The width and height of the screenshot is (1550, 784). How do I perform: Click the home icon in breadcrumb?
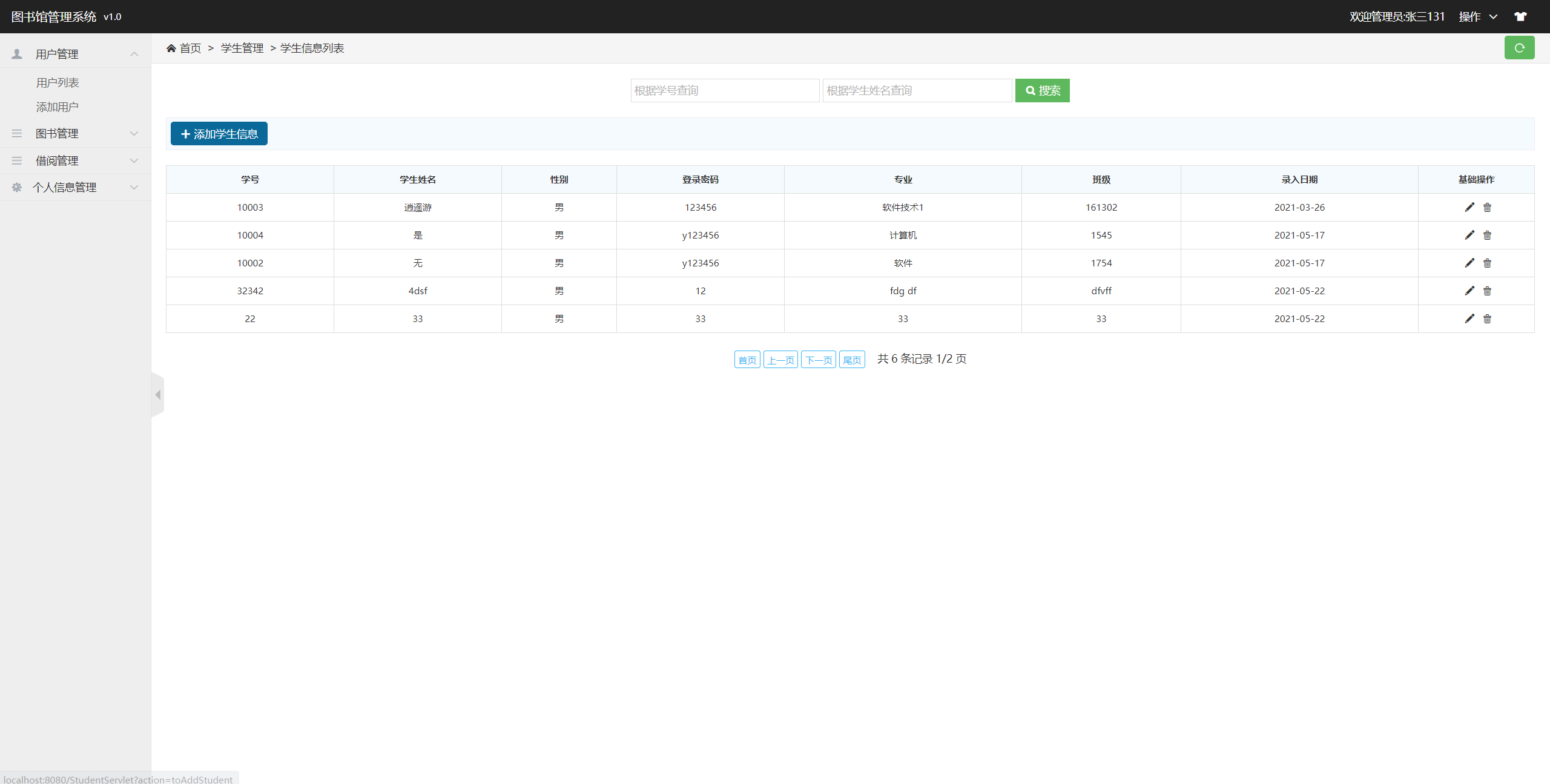coord(171,48)
